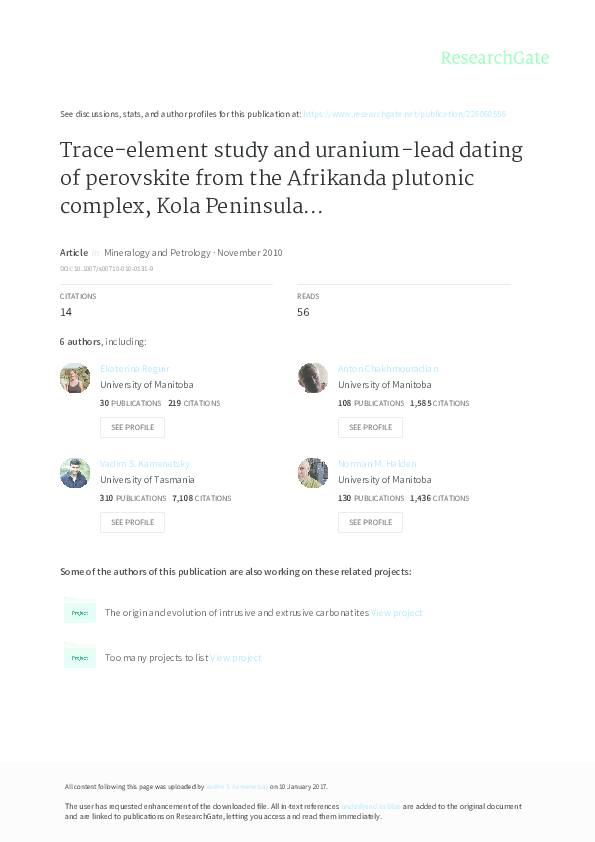Click SEE PROFILE under Vadim S. Kamenetsky
Image resolution: width=595 pixels, height=842 pixels.
(x=132, y=522)
